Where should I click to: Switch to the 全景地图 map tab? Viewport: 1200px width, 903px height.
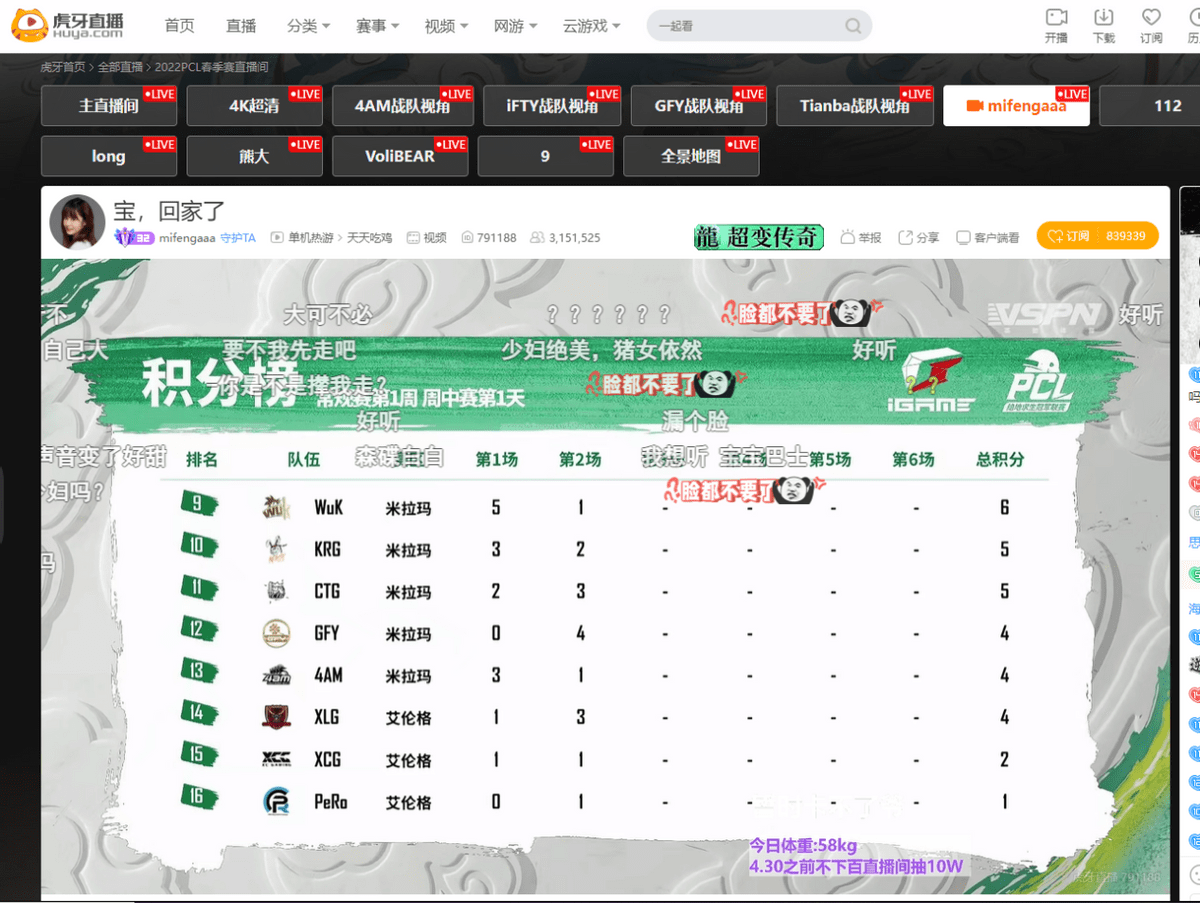[x=691, y=156]
